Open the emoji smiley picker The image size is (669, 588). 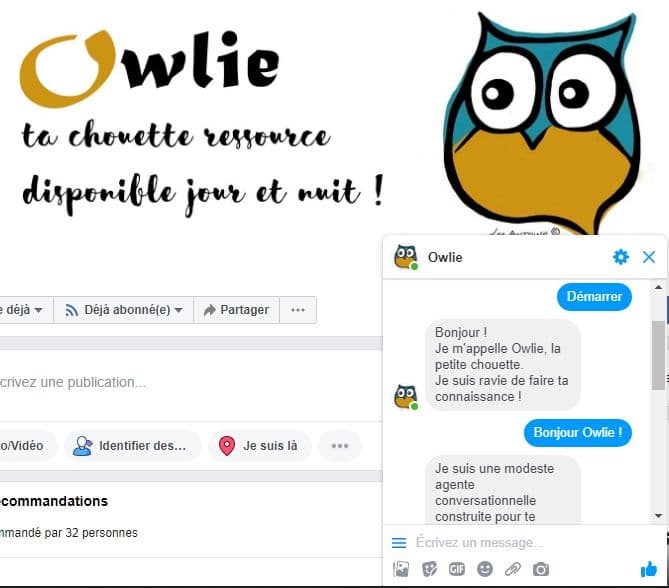485,569
